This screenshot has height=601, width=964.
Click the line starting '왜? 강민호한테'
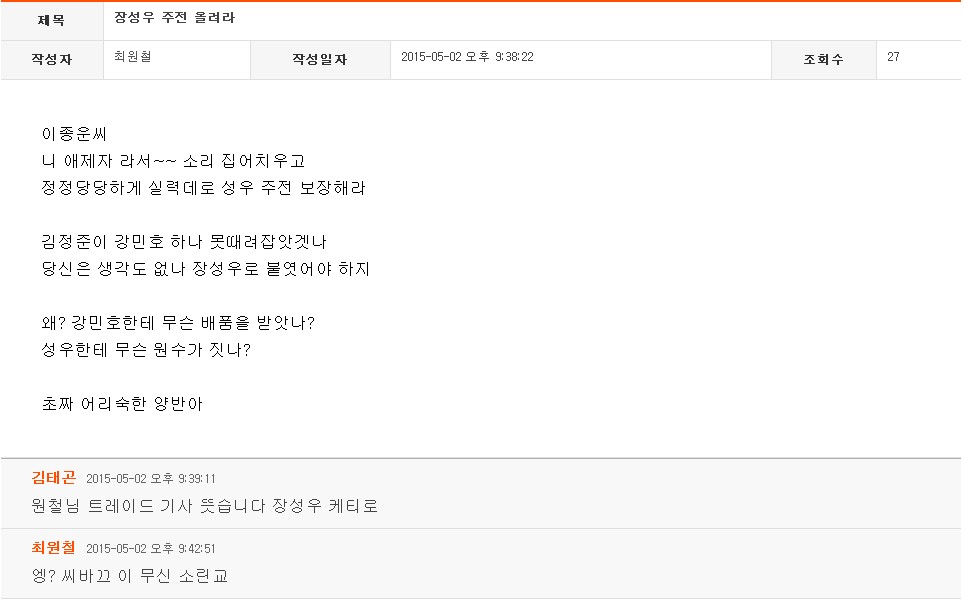(179, 323)
